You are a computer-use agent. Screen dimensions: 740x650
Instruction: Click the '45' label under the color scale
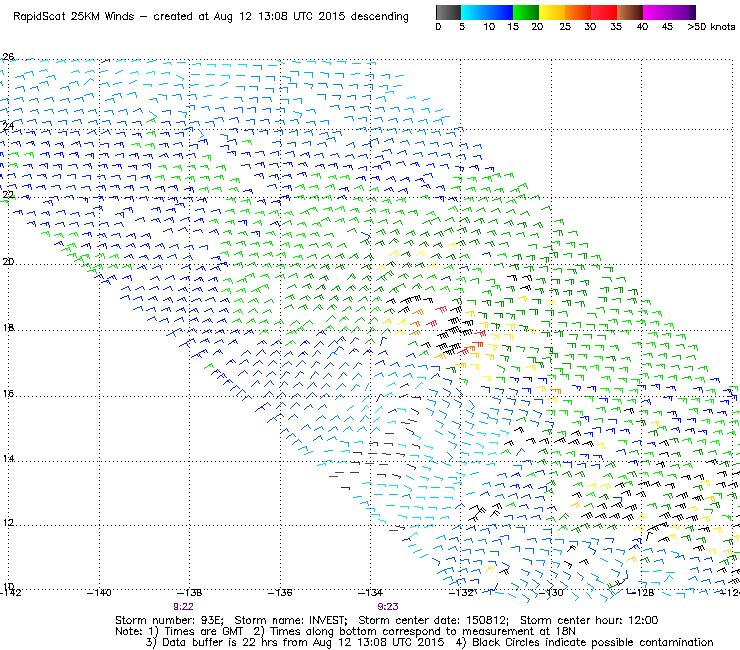click(667, 27)
